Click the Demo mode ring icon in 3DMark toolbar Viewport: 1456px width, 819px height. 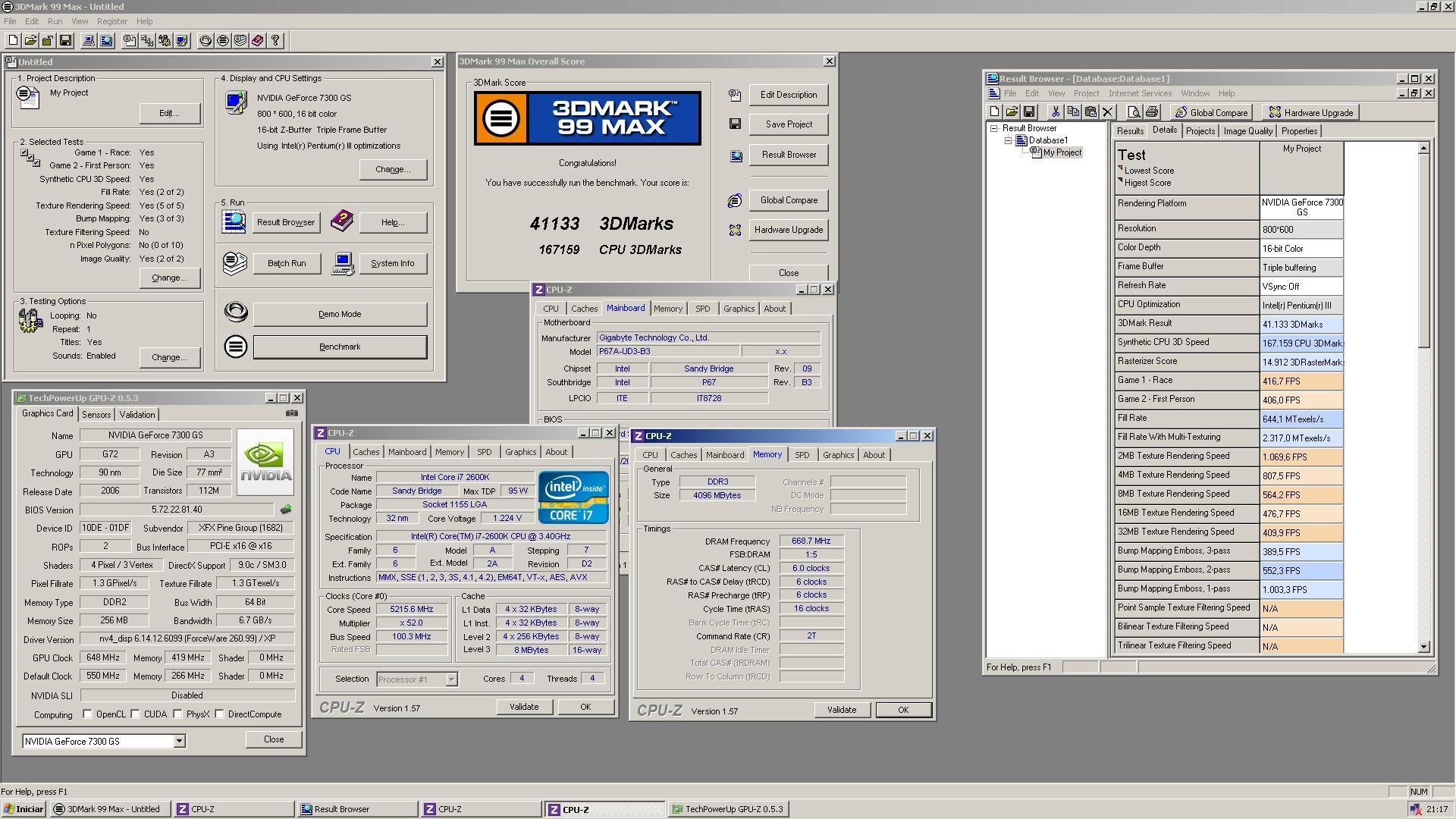point(206,40)
